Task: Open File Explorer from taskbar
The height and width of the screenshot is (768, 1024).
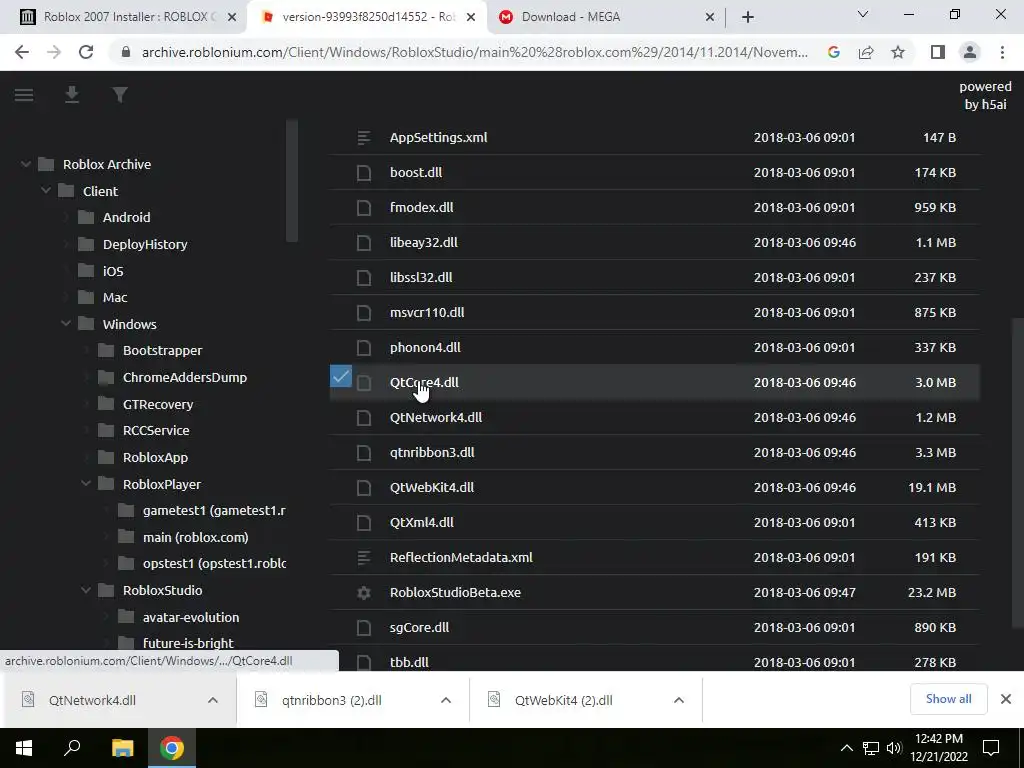Action: (x=122, y=748)
